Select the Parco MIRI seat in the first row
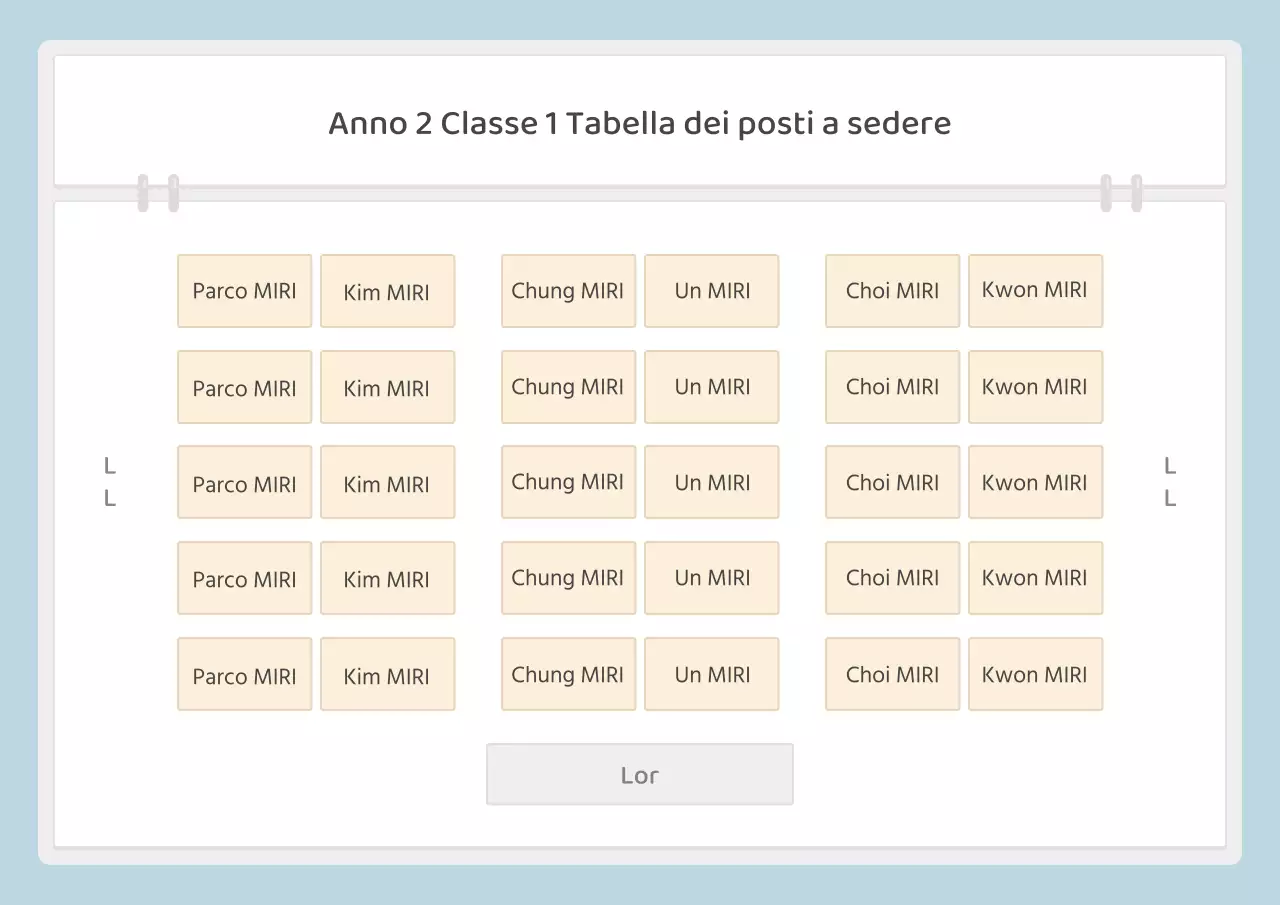Screen dimensions: 1280x905 pyautogui.click(x=244, y=291)
